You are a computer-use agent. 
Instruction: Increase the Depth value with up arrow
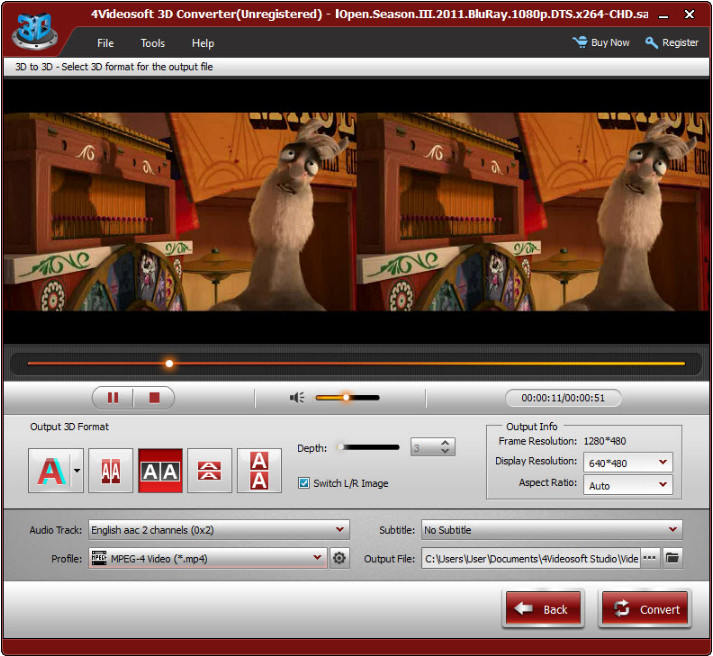[445, 442]
